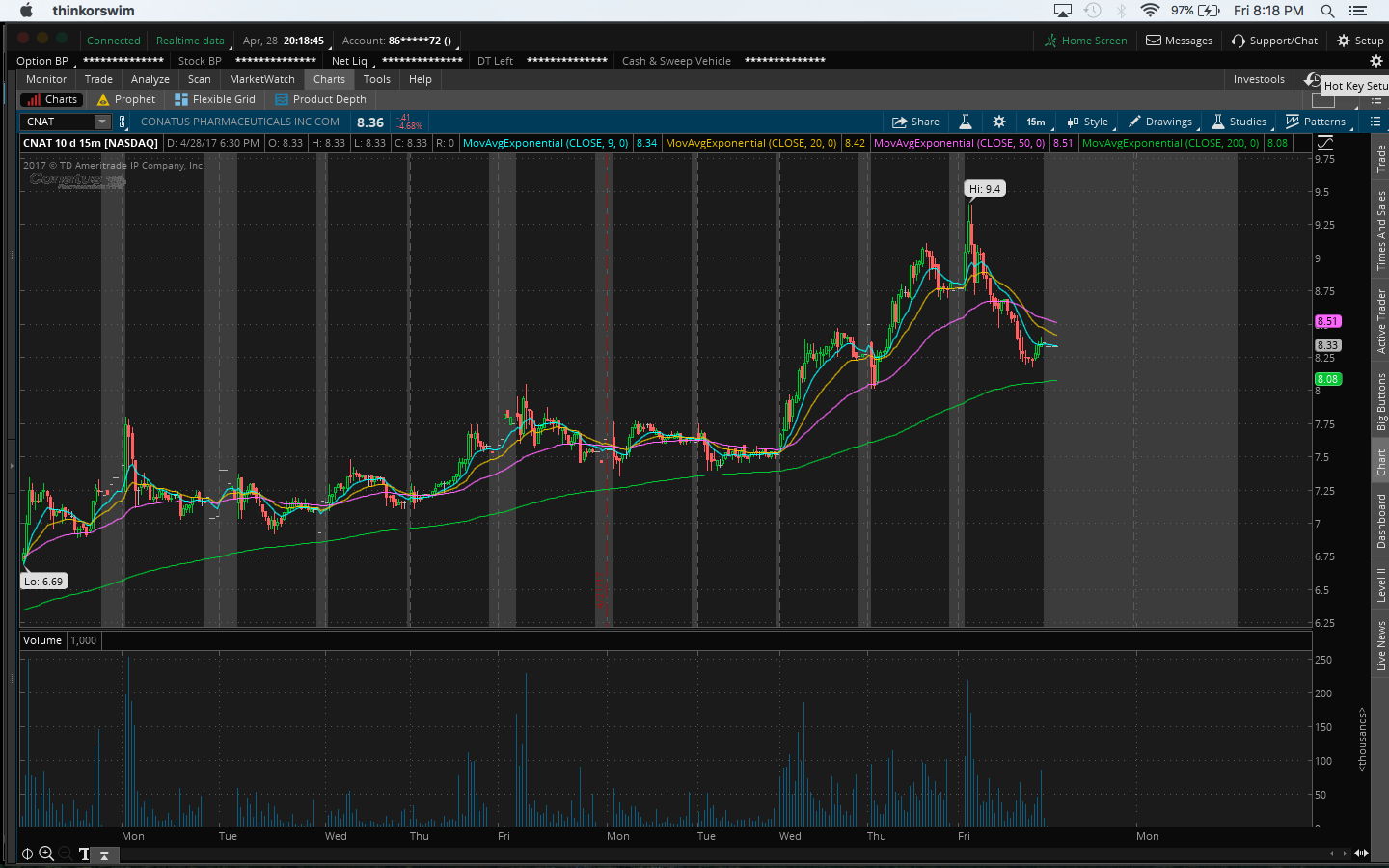This screenshot has height=868, width=1389.
Task: Click the Home Screen link
Action: [x=1085, y=41]
